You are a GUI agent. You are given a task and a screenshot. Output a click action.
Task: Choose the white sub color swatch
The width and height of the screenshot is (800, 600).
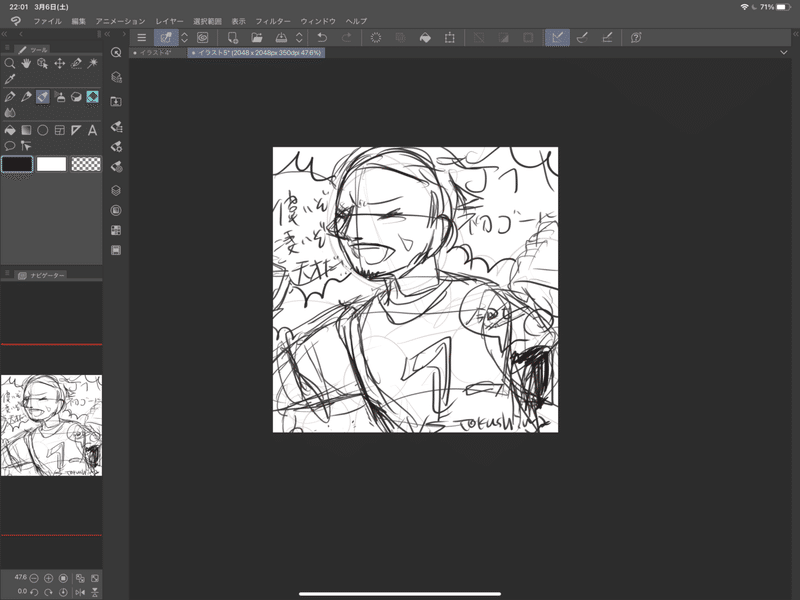52,164
